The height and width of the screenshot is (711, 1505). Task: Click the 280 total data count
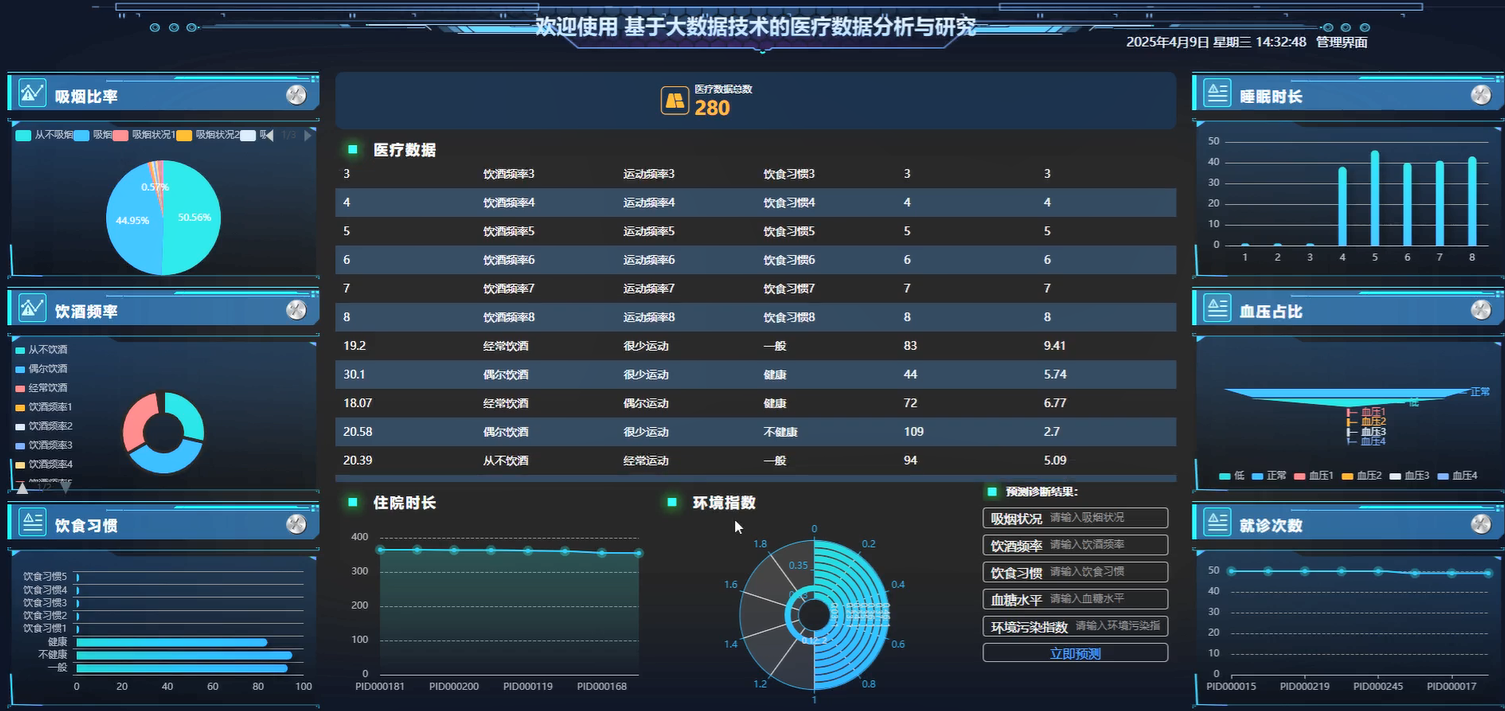[x=712, y=108]
